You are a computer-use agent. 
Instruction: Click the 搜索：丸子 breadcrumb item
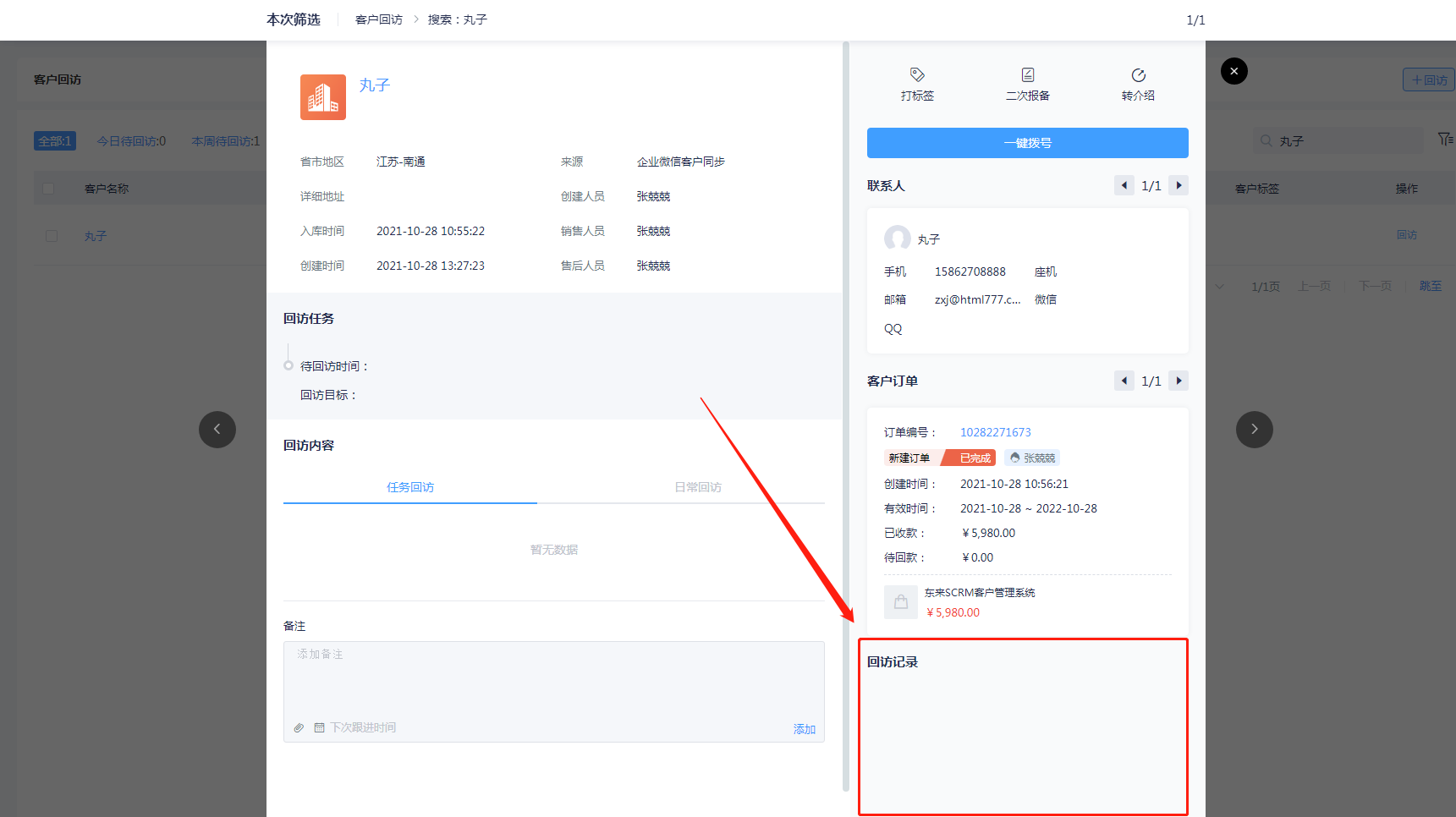click(458, 19)
